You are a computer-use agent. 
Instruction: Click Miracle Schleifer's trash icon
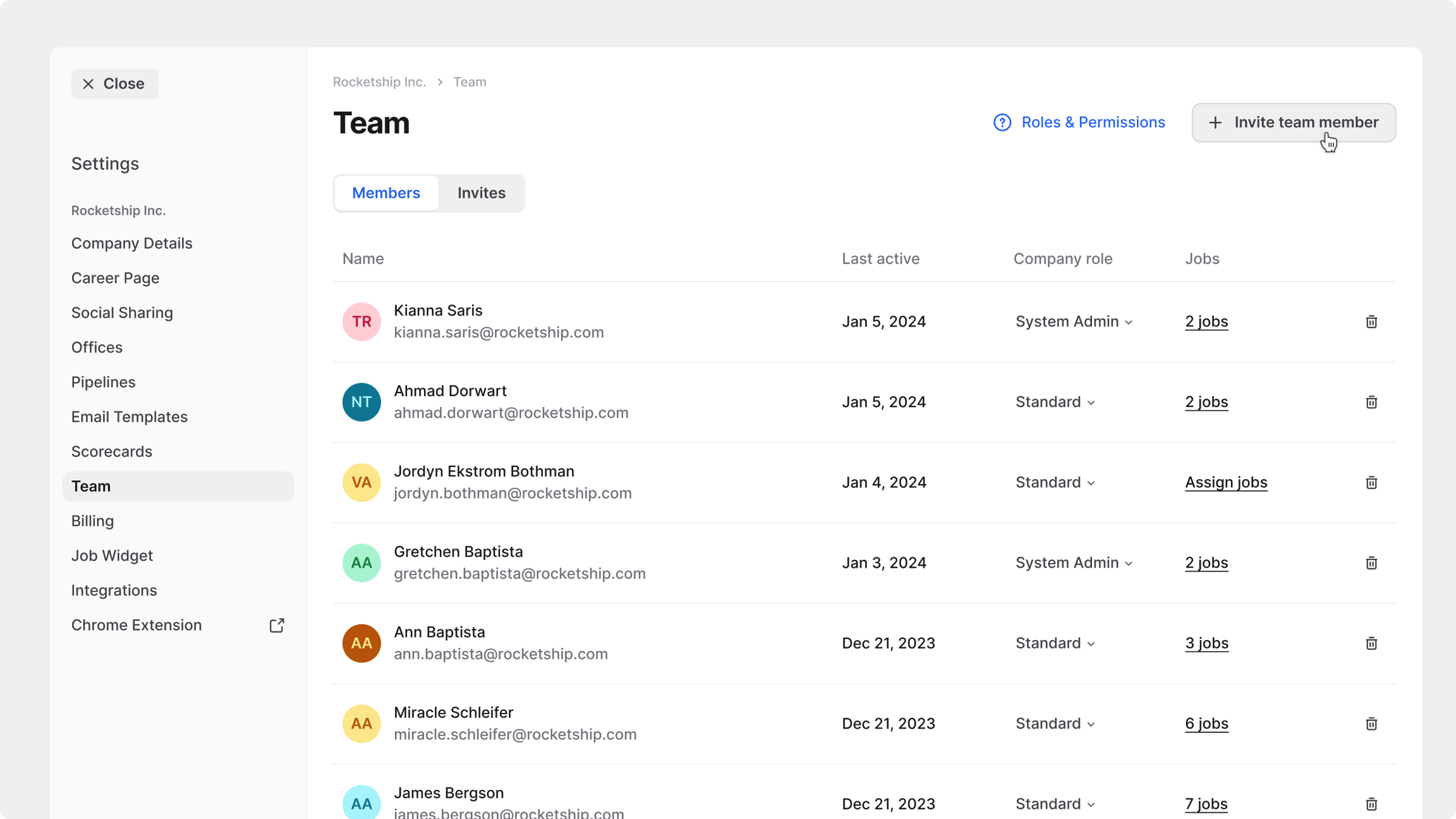pos(1371,724)
